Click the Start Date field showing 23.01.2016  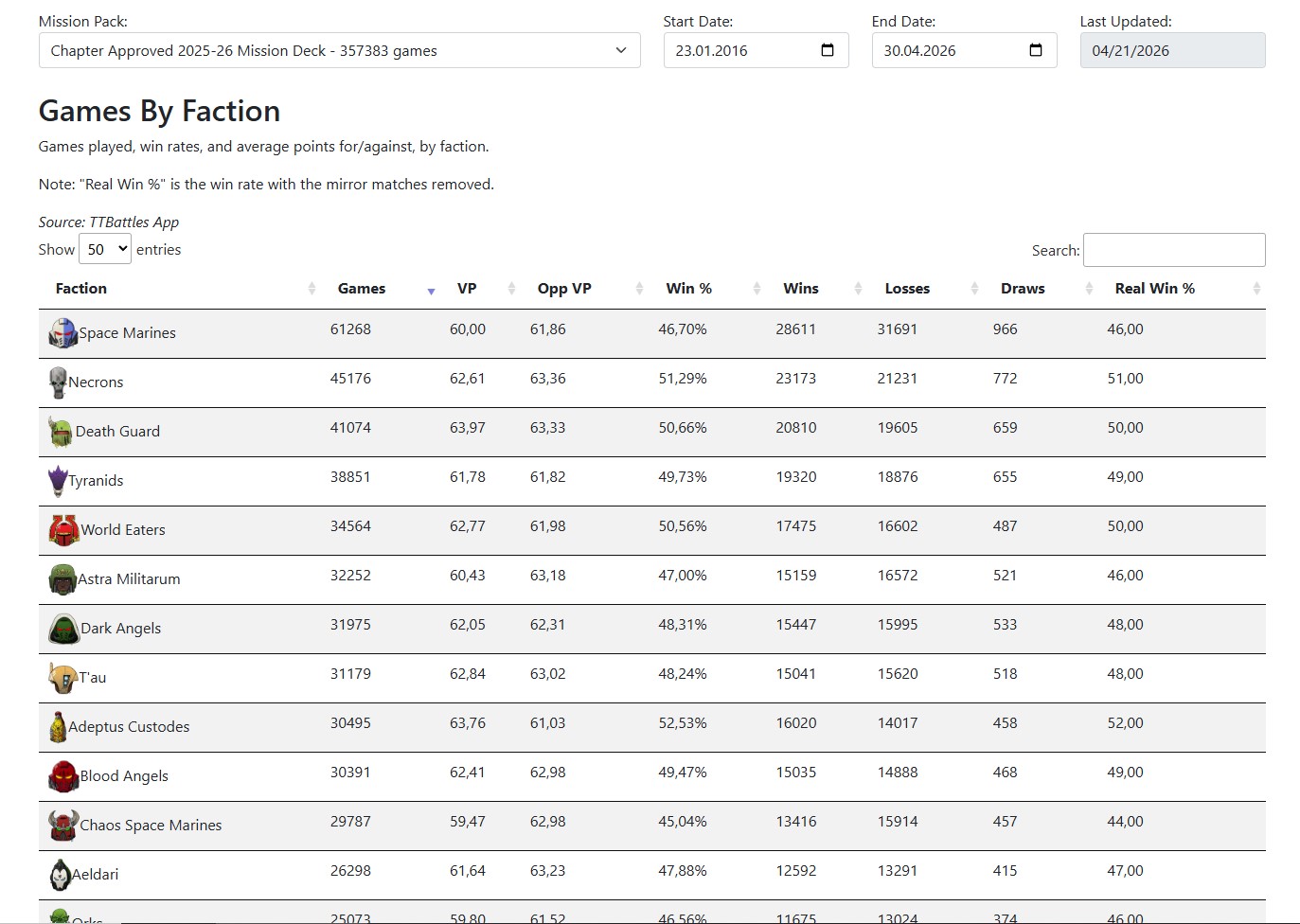click(756, 50)
